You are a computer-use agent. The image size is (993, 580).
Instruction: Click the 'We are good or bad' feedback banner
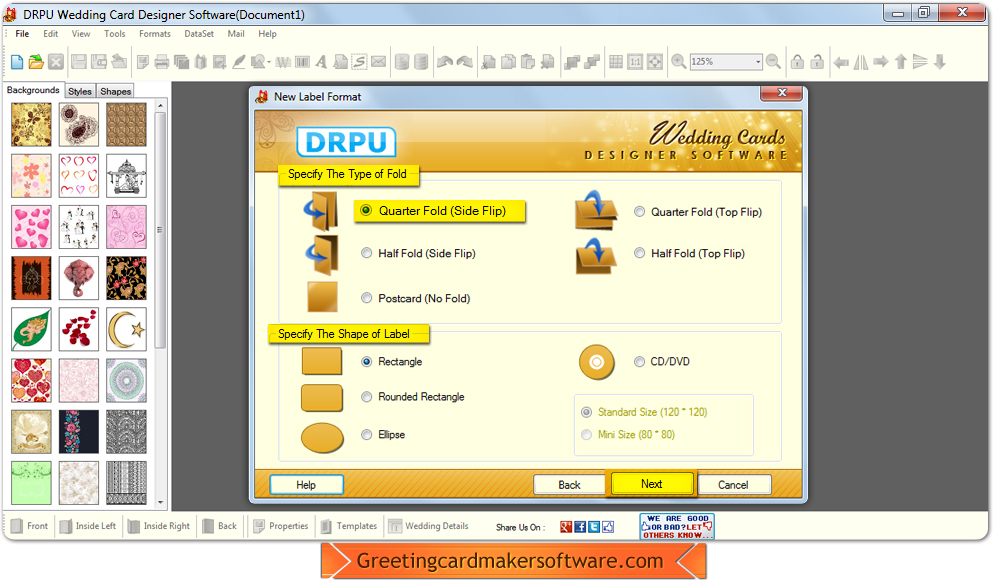[x=677, y=527]
